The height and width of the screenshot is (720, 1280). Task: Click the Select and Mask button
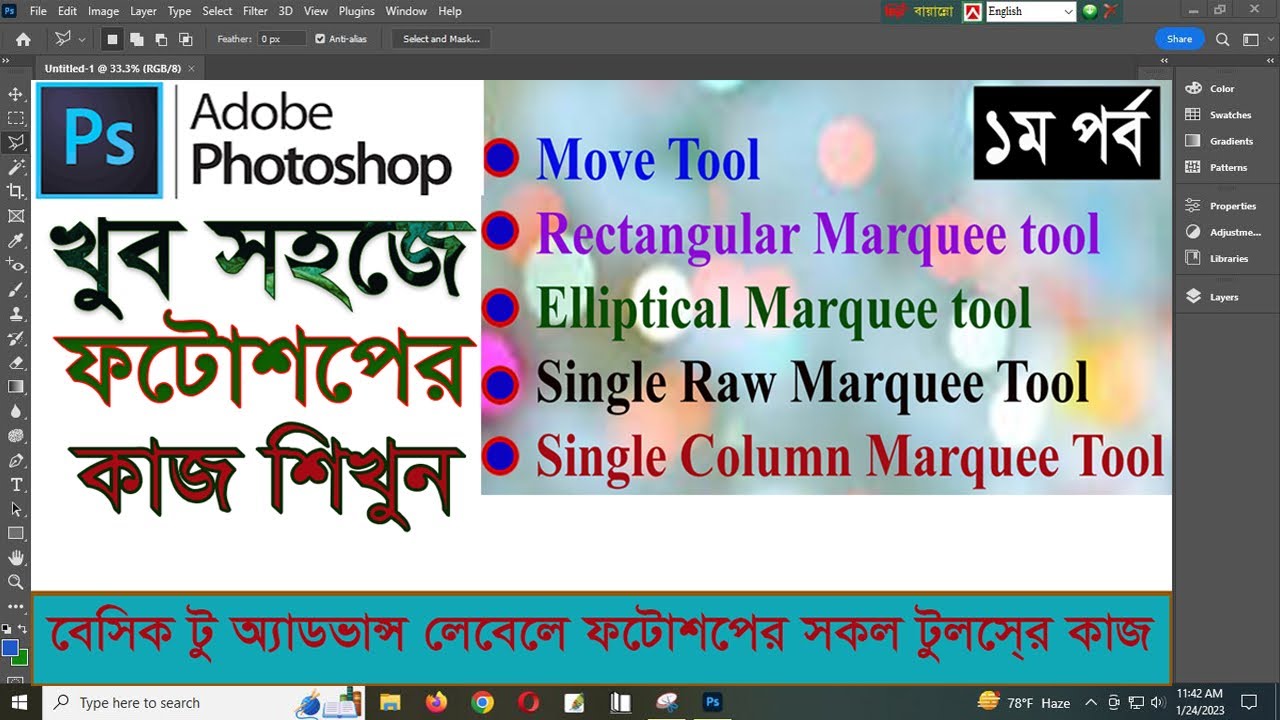[441, 39]
